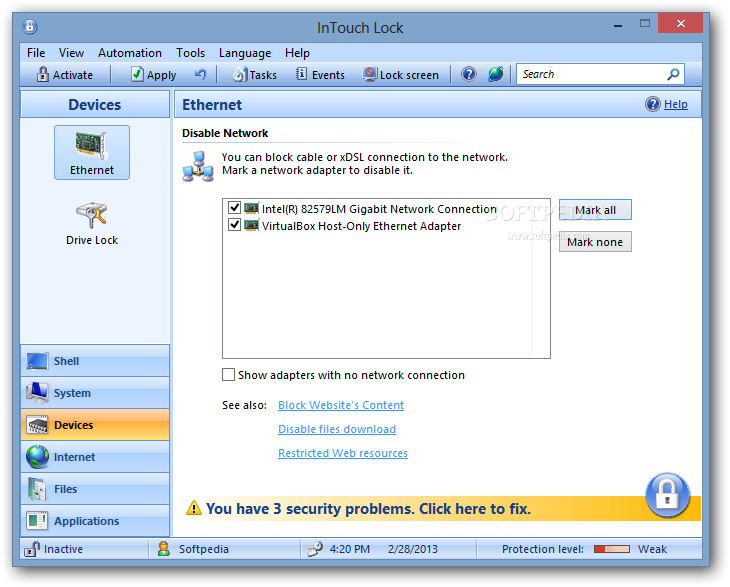Click the magnifier icon in Search box
Viewport: 730px width, 587px height.
tap(673, 74)
